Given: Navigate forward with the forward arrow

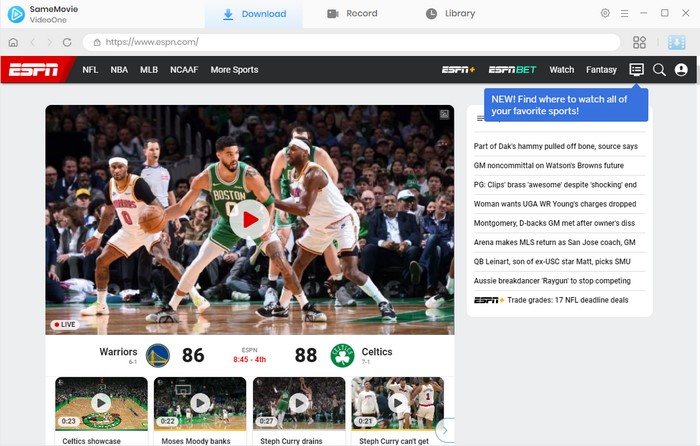Looking at the screenshot, I should 50,42.
